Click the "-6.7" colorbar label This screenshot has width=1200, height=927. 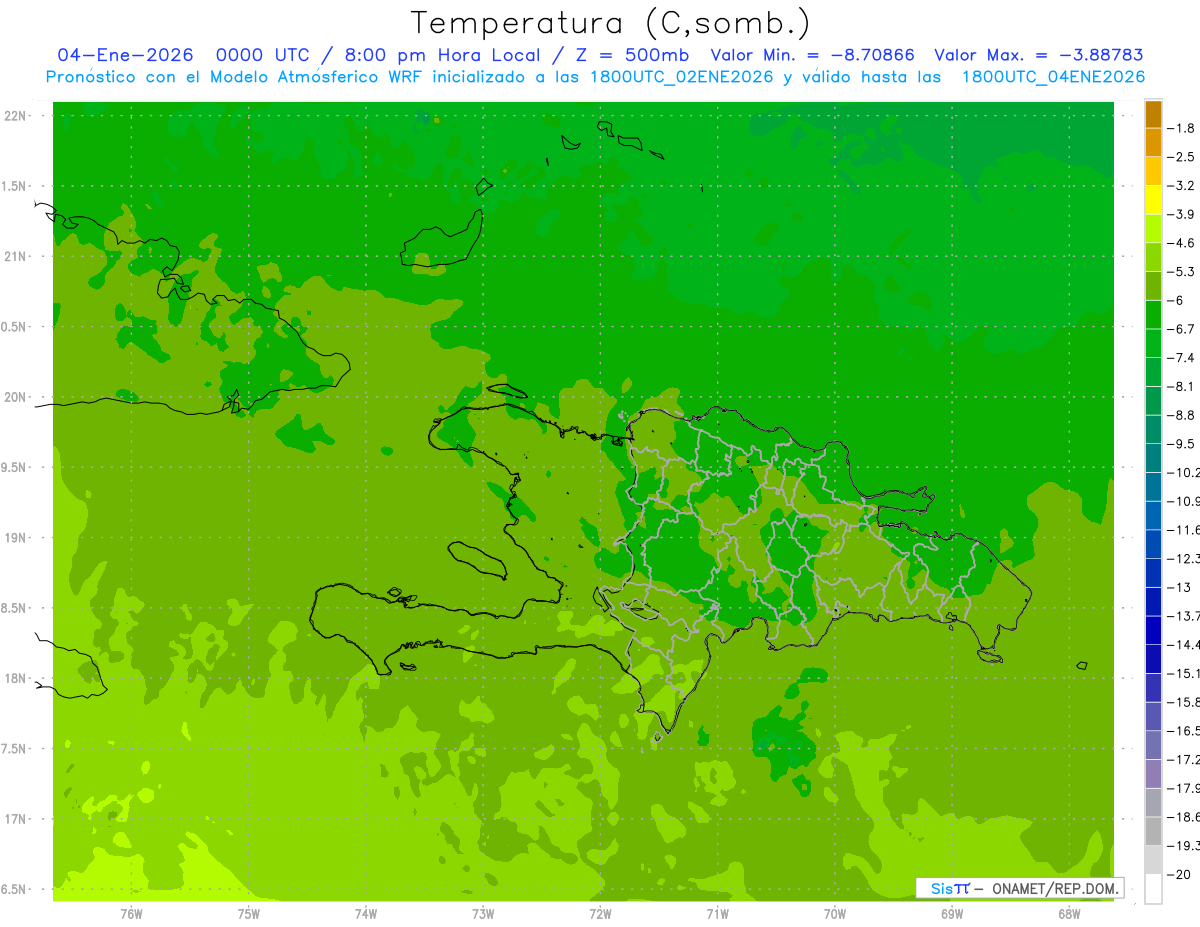click(1182, 329)
